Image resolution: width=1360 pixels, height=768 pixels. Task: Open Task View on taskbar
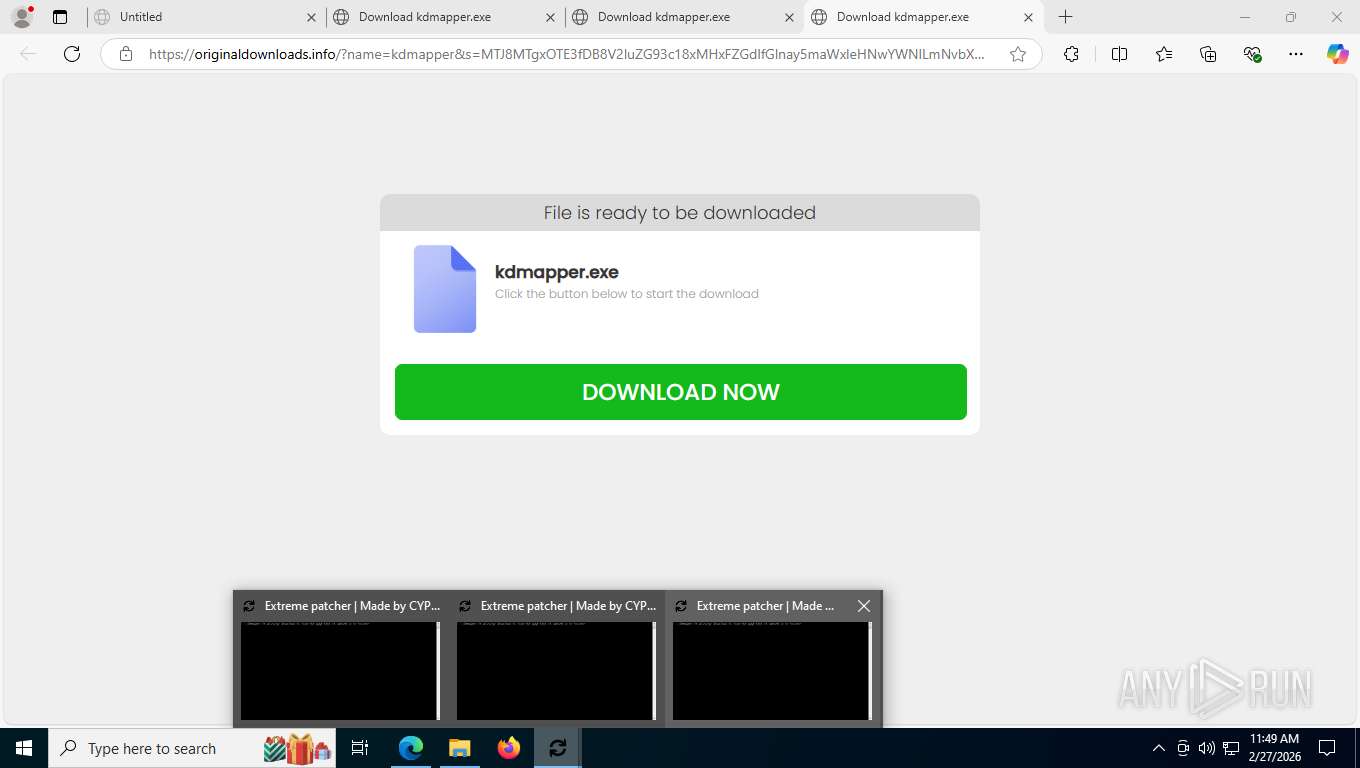pos(360,748)
